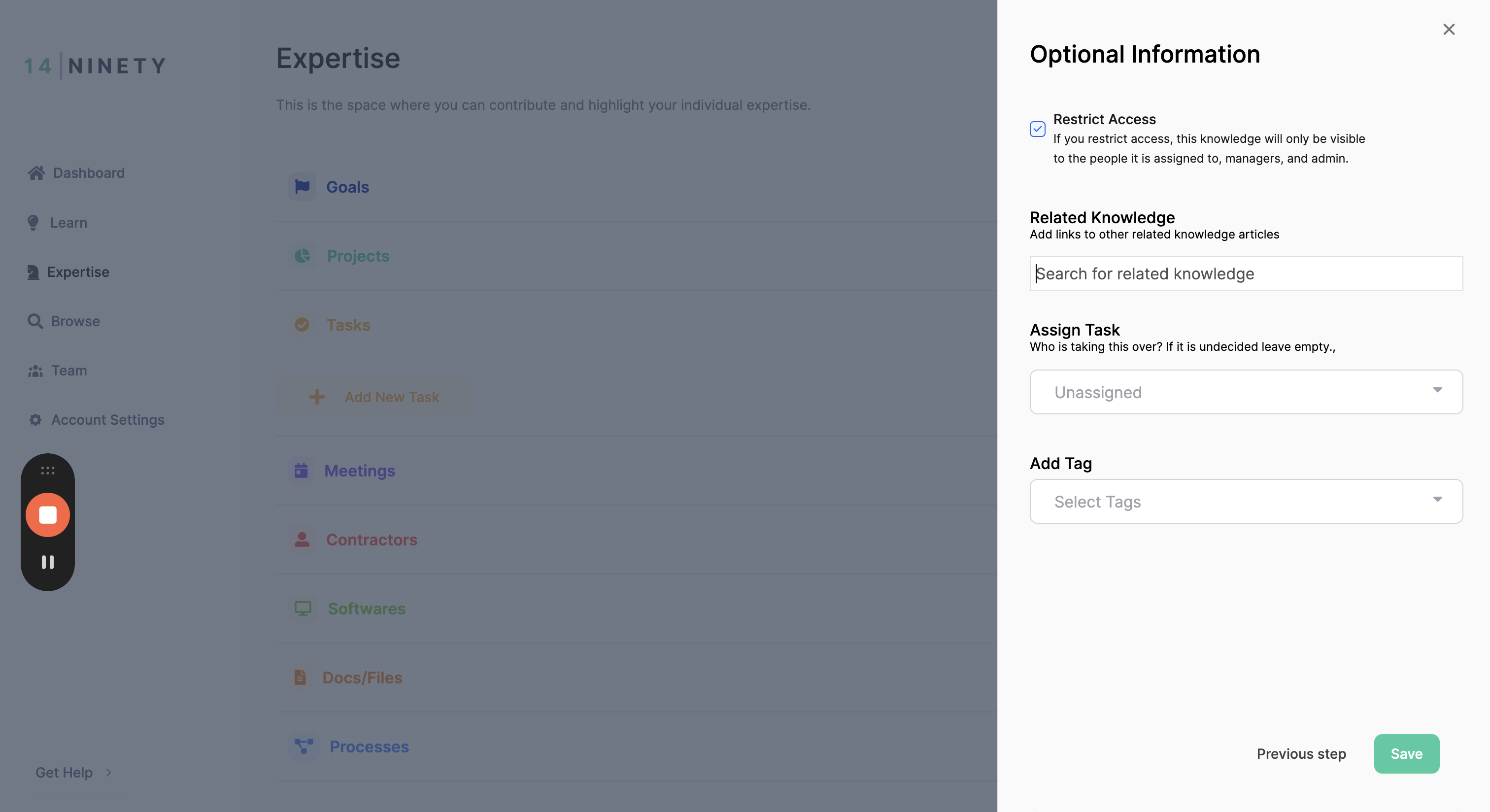The image size is (1490, 812).
Task: Uncheck the Restrict Access checkbox
Action: point(1037,129)
